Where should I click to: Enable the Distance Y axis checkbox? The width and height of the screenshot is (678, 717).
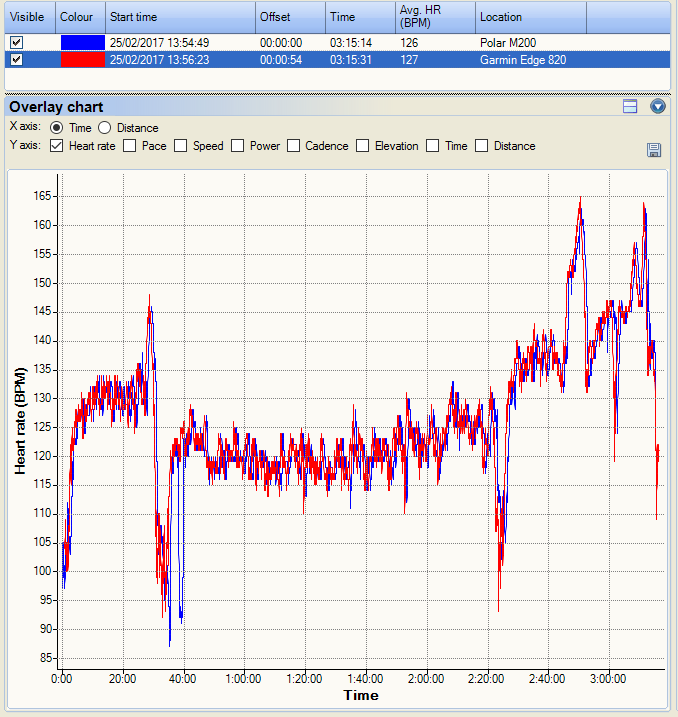(481, 146)
